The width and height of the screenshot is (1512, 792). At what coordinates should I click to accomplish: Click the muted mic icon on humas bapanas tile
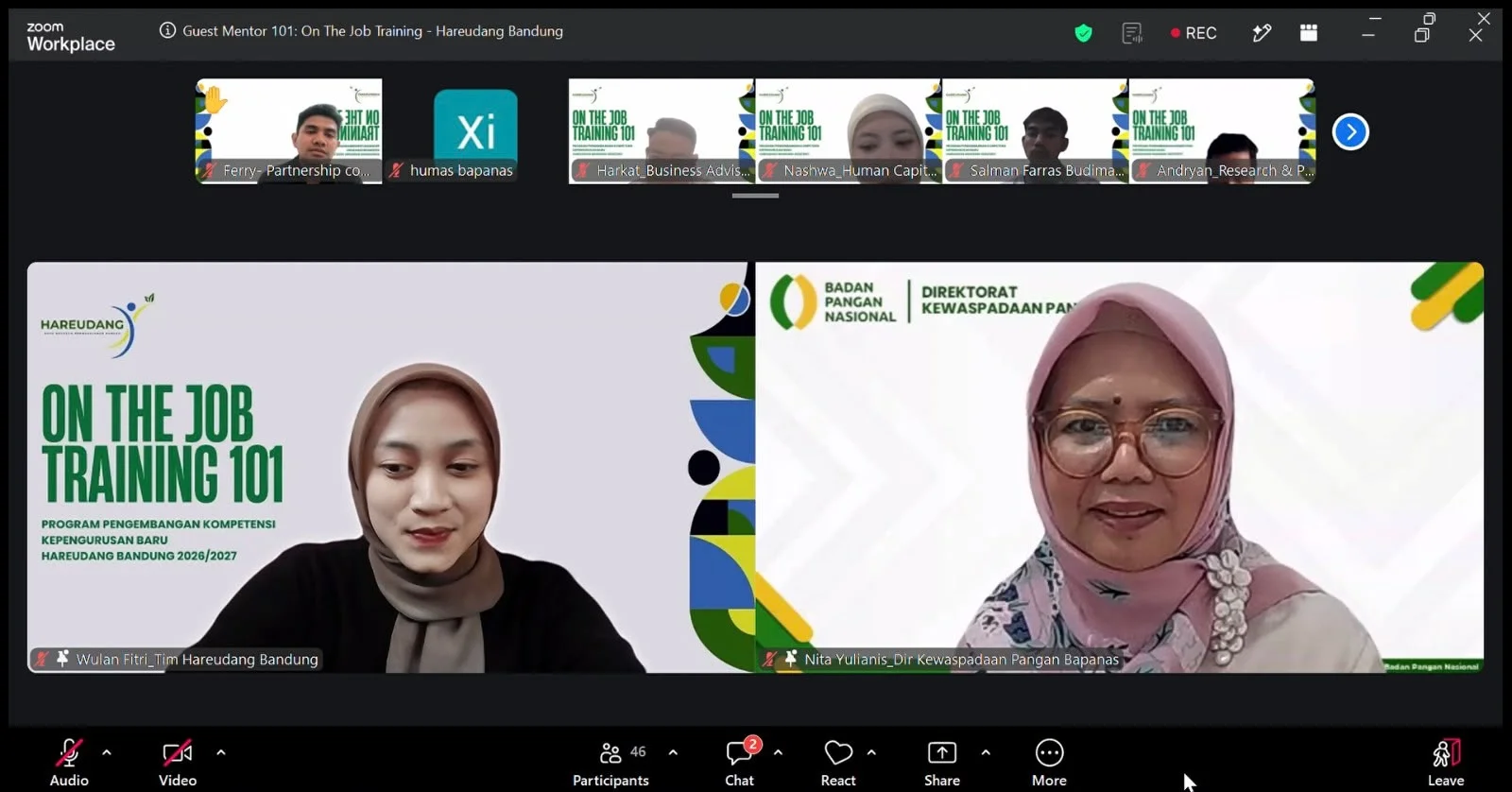coord(397,170)
